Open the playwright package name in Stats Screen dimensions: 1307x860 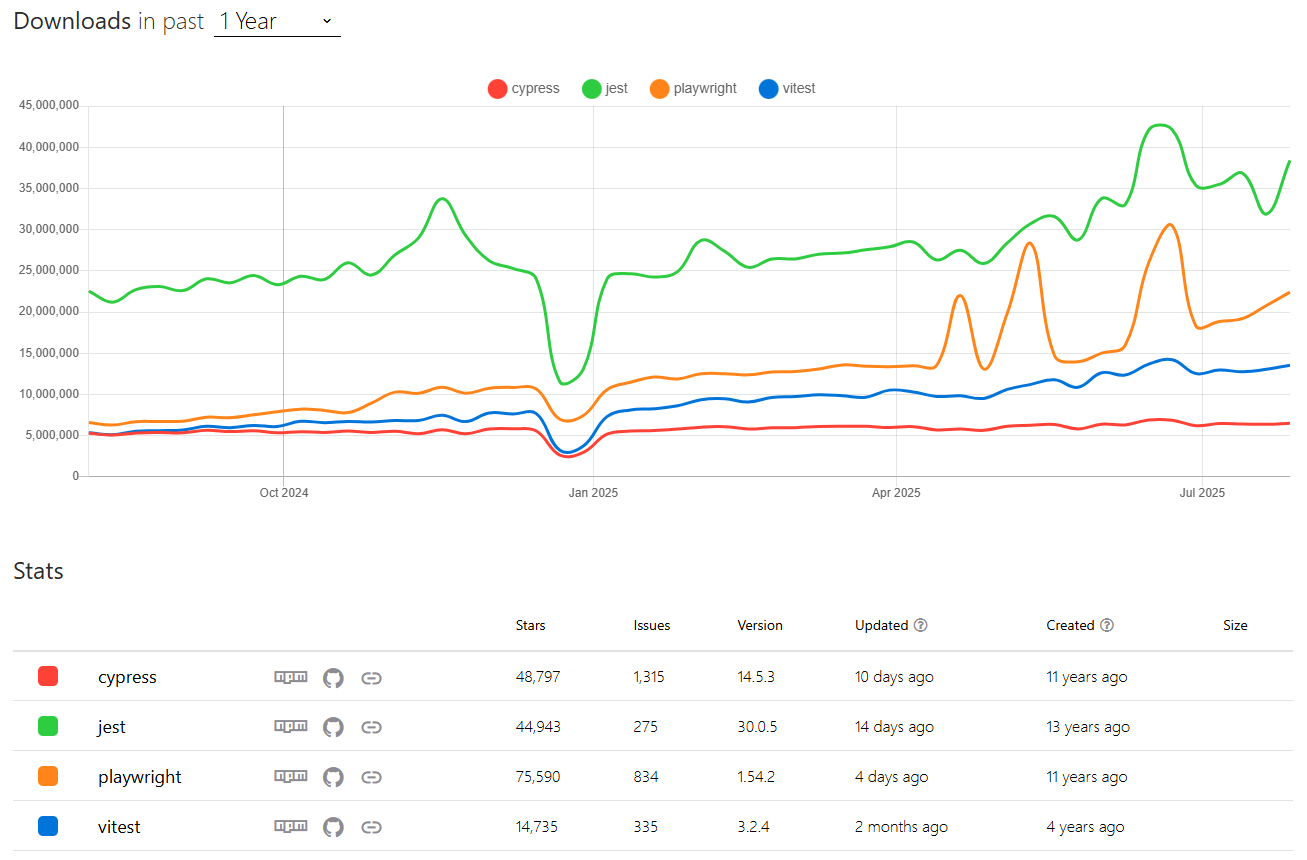(140, 777)
